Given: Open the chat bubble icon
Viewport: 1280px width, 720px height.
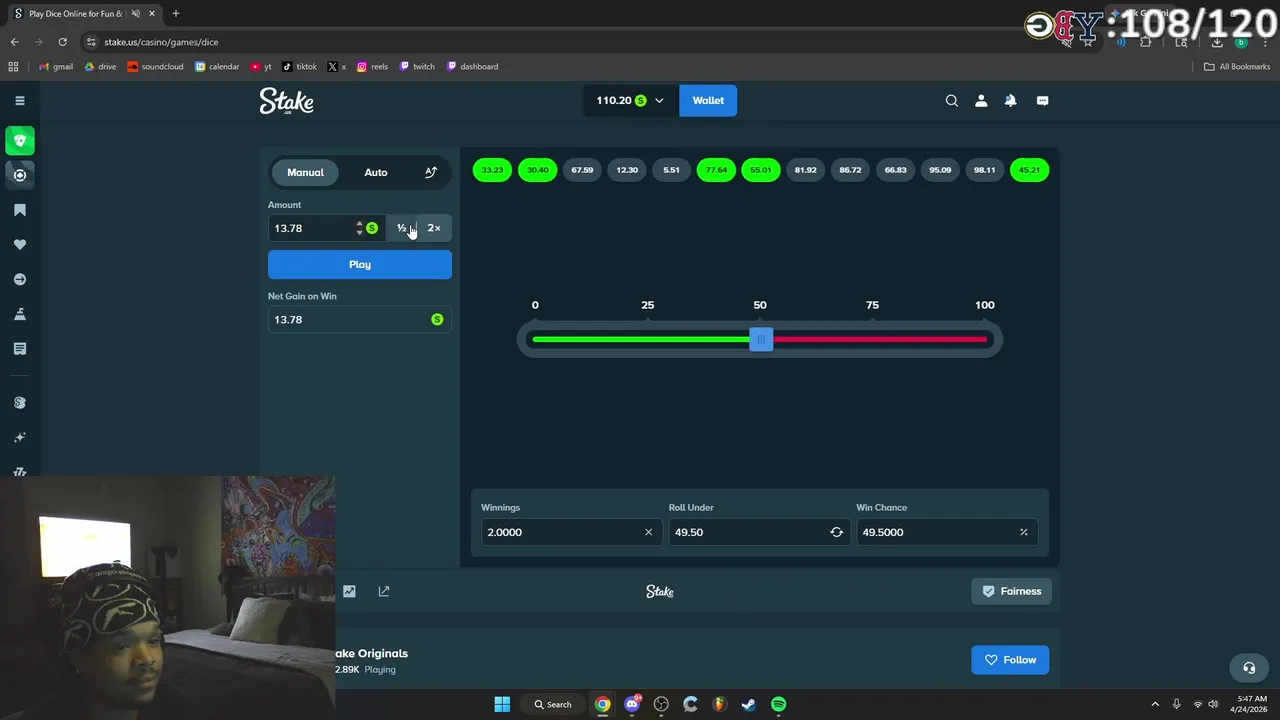Looking at the screenshot, I should [x=1042, y=100].
